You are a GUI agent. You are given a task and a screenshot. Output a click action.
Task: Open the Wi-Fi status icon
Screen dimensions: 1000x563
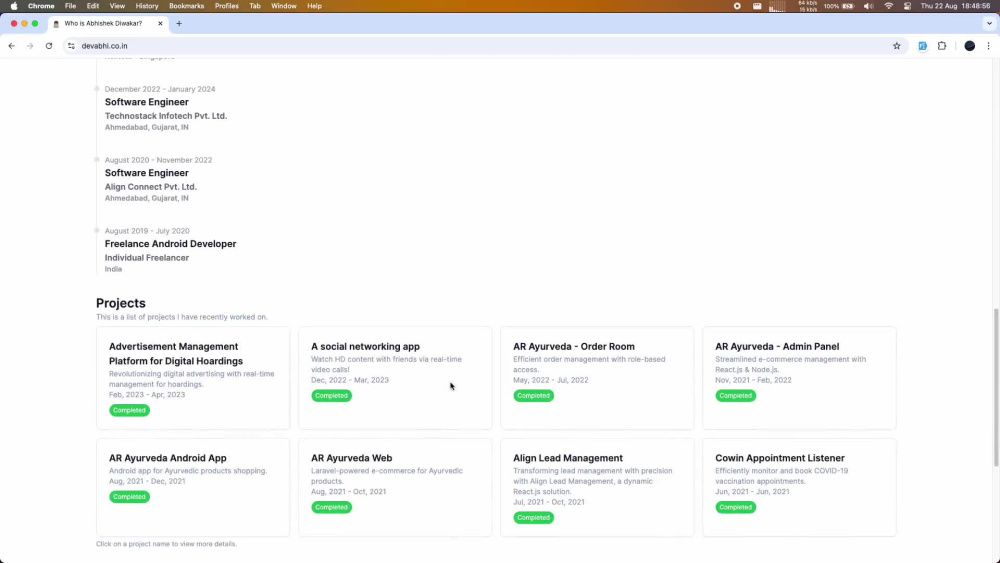888,6
